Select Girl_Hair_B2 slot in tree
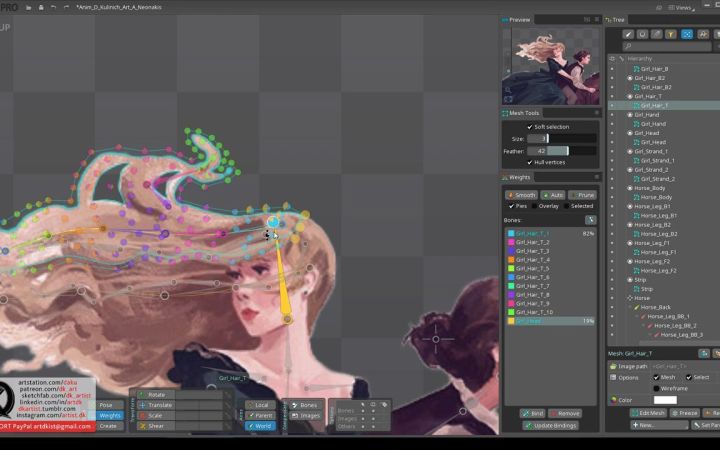Screen dimensions: 720x450 [649, 78]
